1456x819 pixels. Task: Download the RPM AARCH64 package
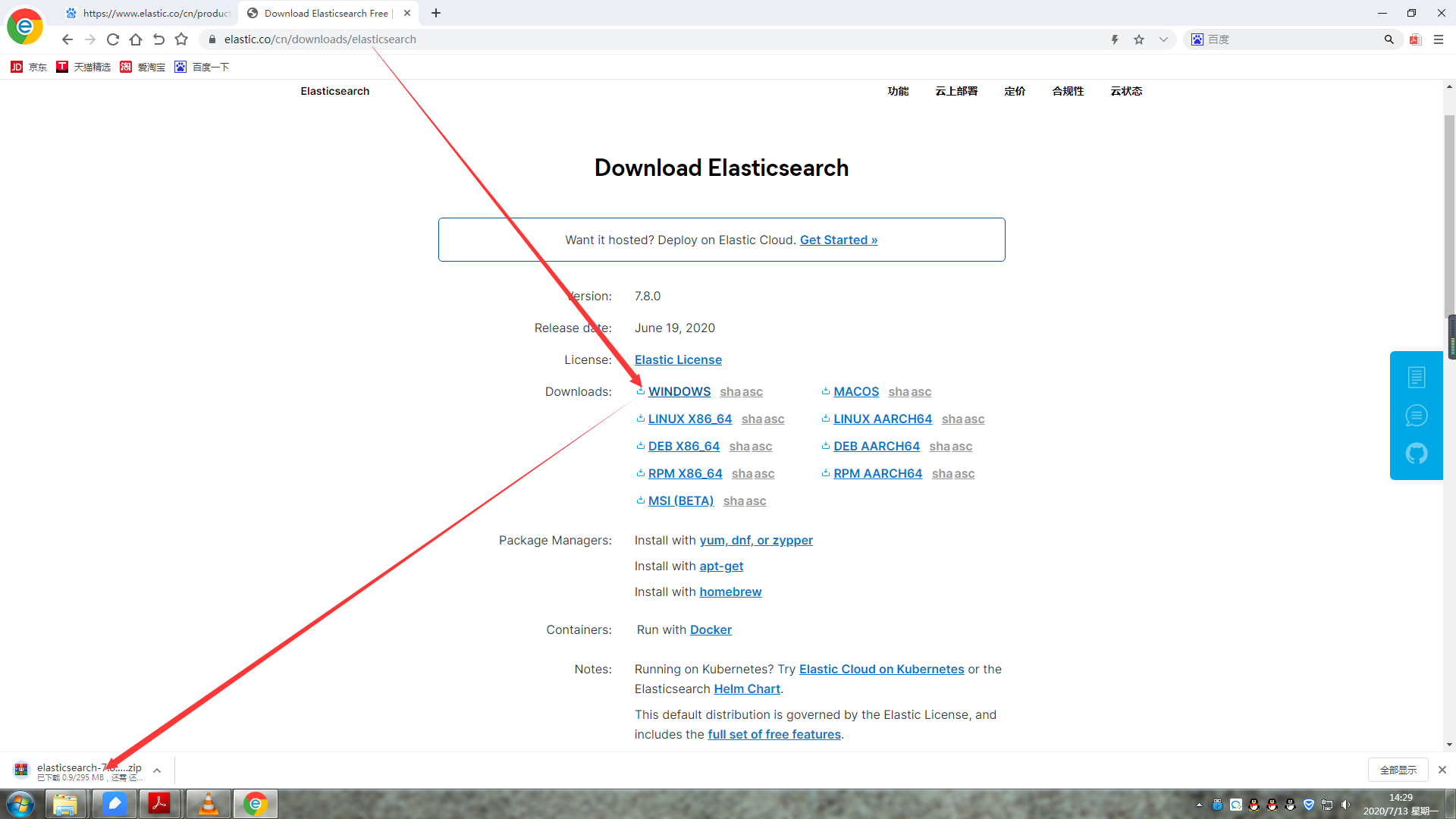coord(878,473)
